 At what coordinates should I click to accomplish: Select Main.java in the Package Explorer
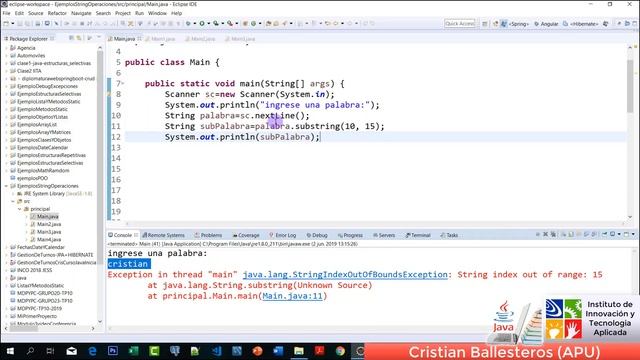[x=47, y=217]
